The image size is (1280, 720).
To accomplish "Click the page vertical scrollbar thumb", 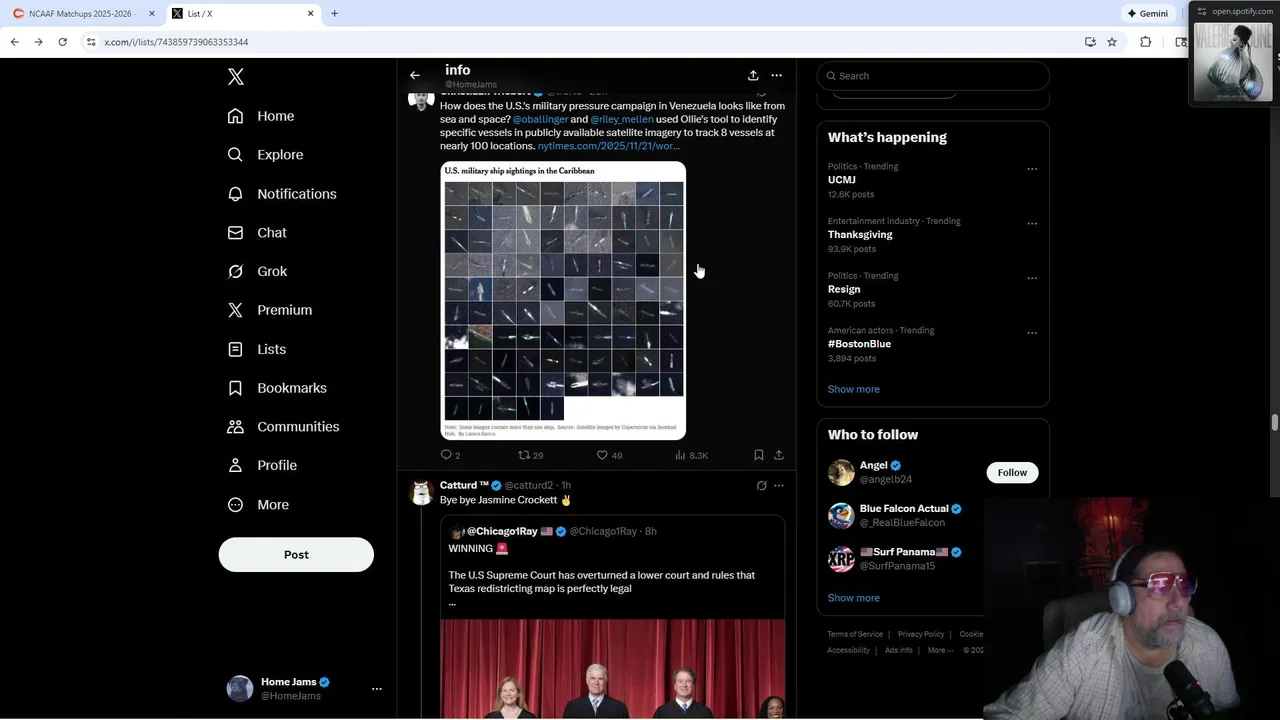I will click(1275, 422).
